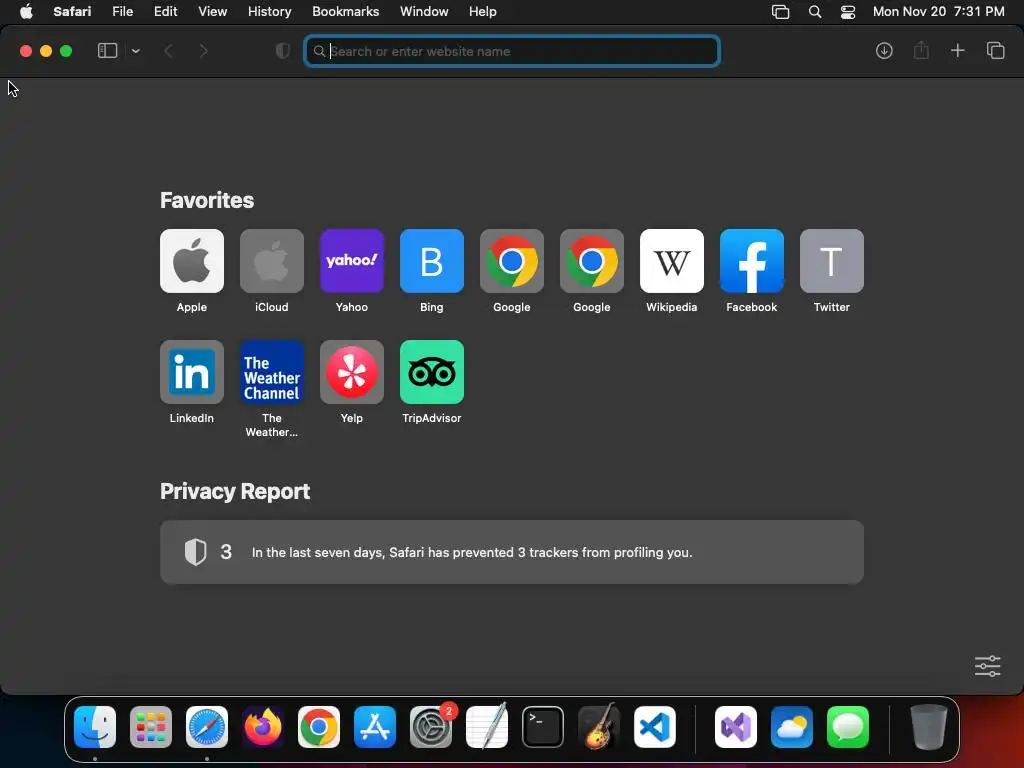1024x768 pixels.
Task: Expand the tab group dropdown arrow
Action: click(x=135, y=51)
